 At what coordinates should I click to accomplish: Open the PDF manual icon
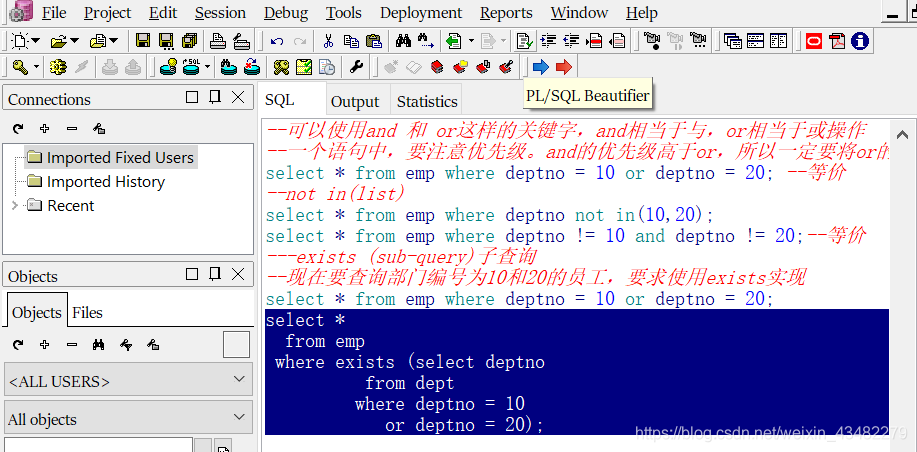(837, 41)
